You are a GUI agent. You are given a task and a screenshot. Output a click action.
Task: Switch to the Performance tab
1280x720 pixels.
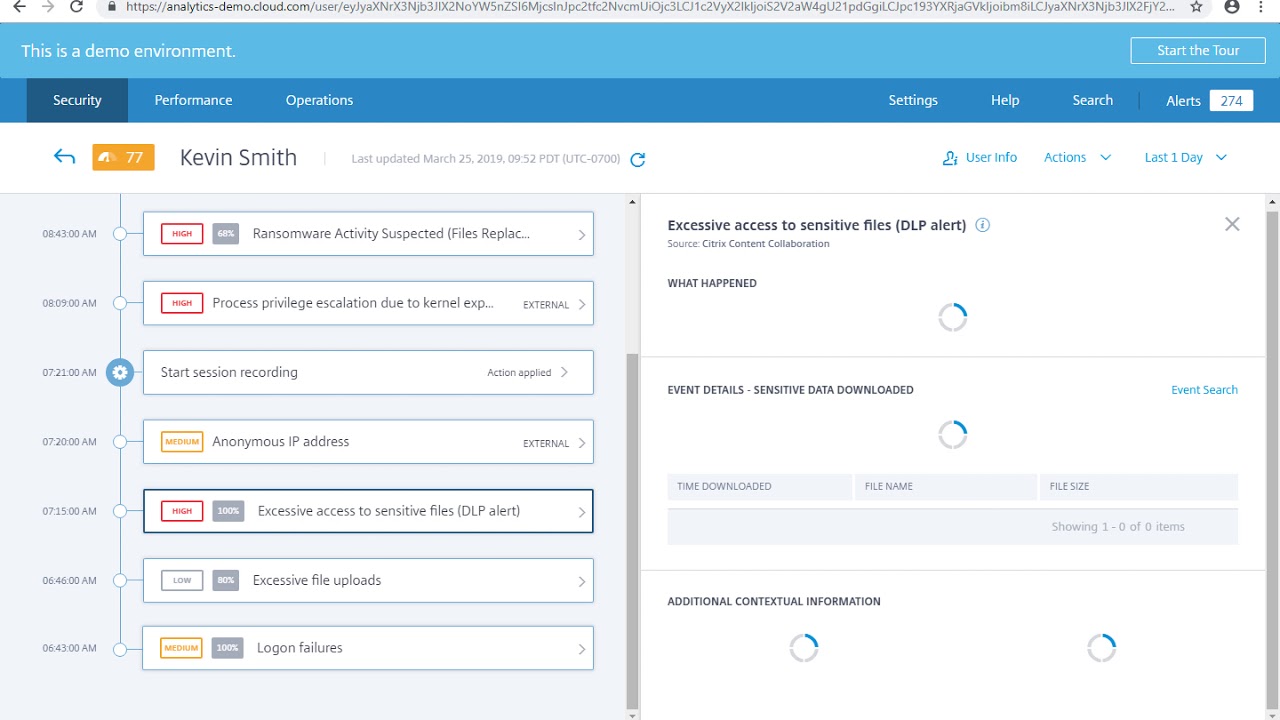pyautogui.click(x=193, y=100)
